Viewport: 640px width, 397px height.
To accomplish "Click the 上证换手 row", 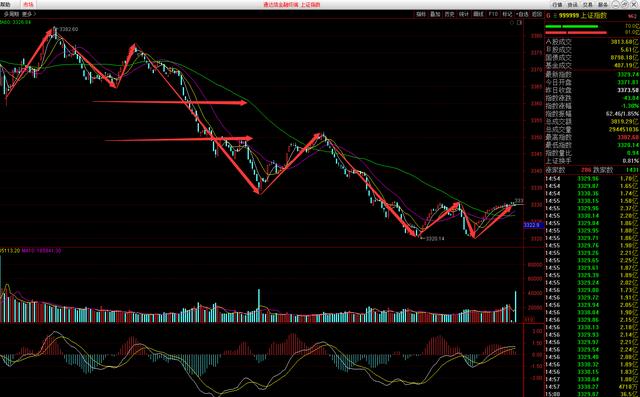I will [x=592, y=161].
